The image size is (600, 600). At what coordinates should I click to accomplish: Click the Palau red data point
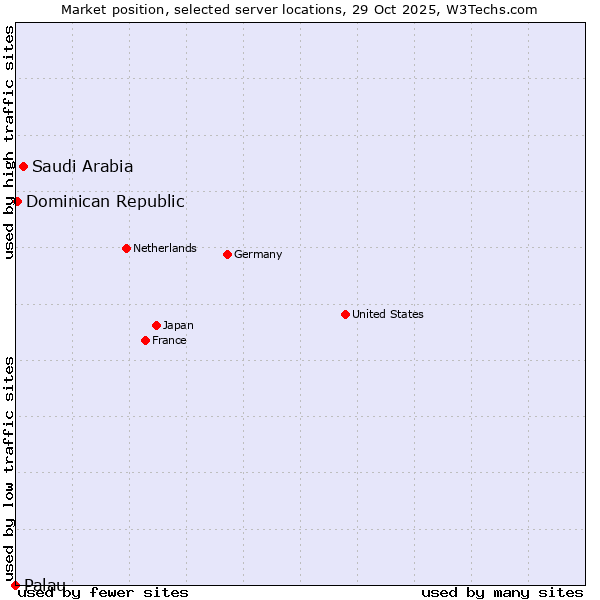point(15,585)
